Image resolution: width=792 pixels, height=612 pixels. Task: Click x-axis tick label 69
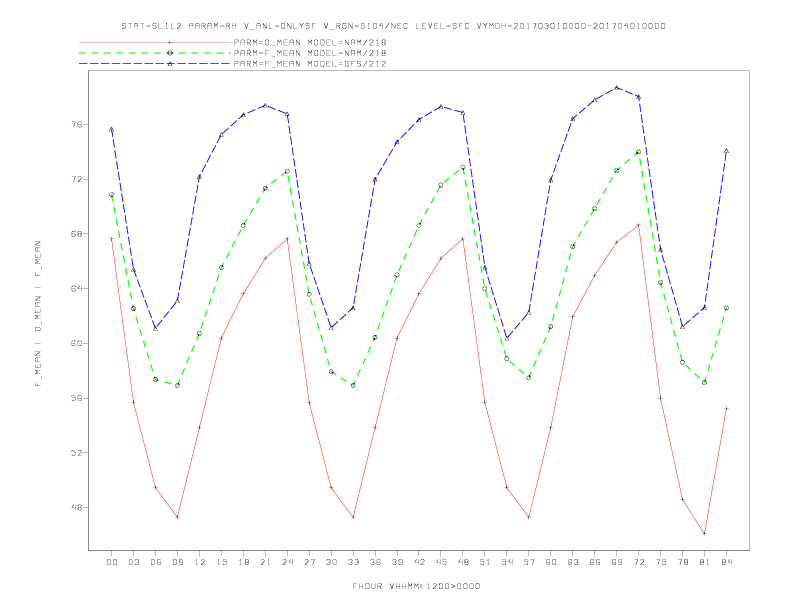click(617, 562)
